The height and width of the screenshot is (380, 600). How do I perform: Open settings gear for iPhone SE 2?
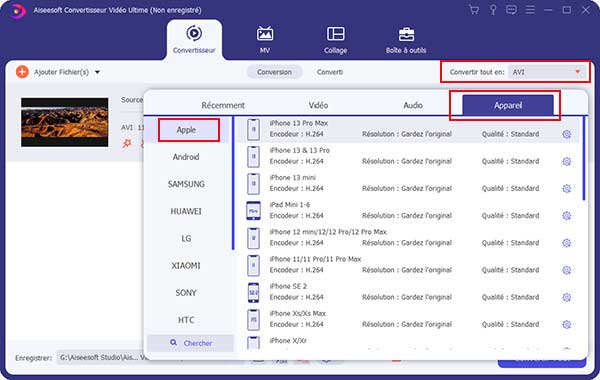tap(567, 297)
